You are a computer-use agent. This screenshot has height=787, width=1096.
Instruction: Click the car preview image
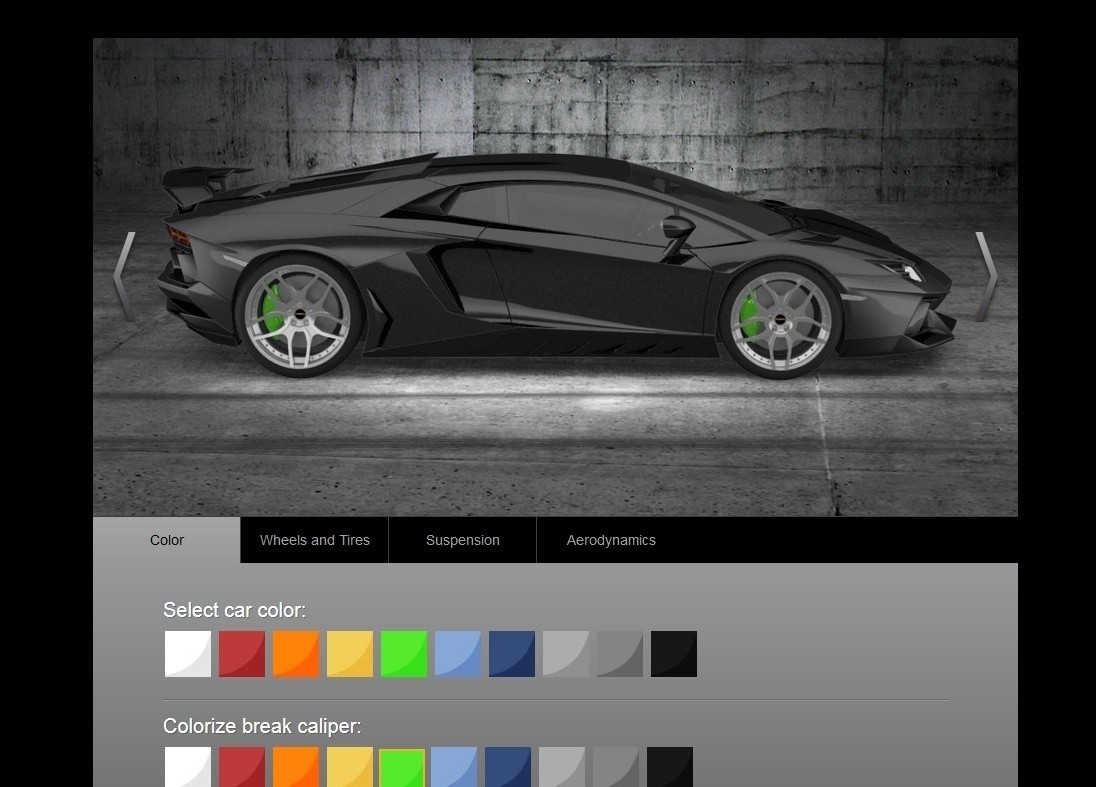(x=555, y=277)
